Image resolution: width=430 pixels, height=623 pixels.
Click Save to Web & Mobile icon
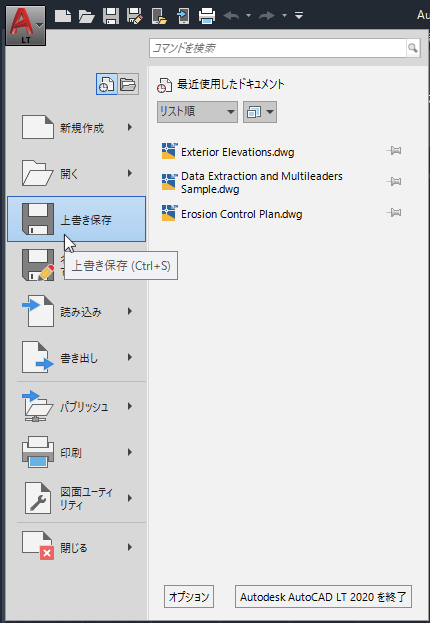pos(183,16)
